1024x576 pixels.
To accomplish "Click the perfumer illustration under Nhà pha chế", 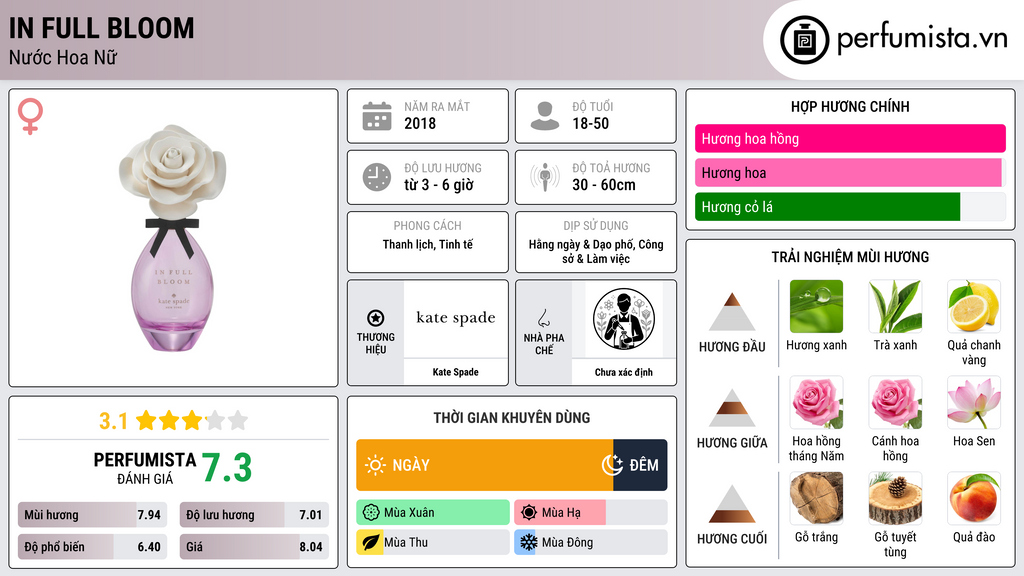I will [624, 319].
